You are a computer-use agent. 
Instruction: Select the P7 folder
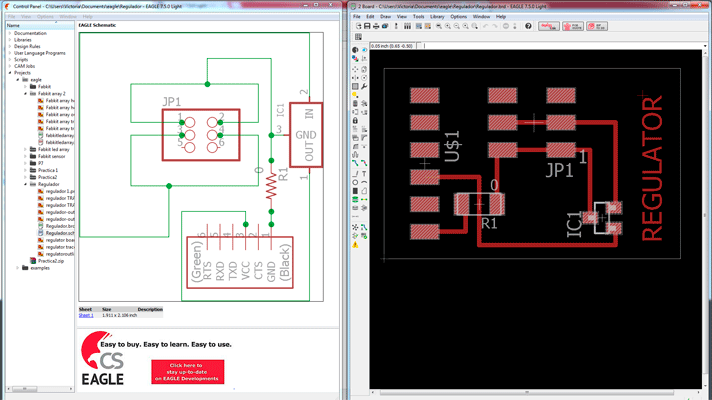(37, 163)
